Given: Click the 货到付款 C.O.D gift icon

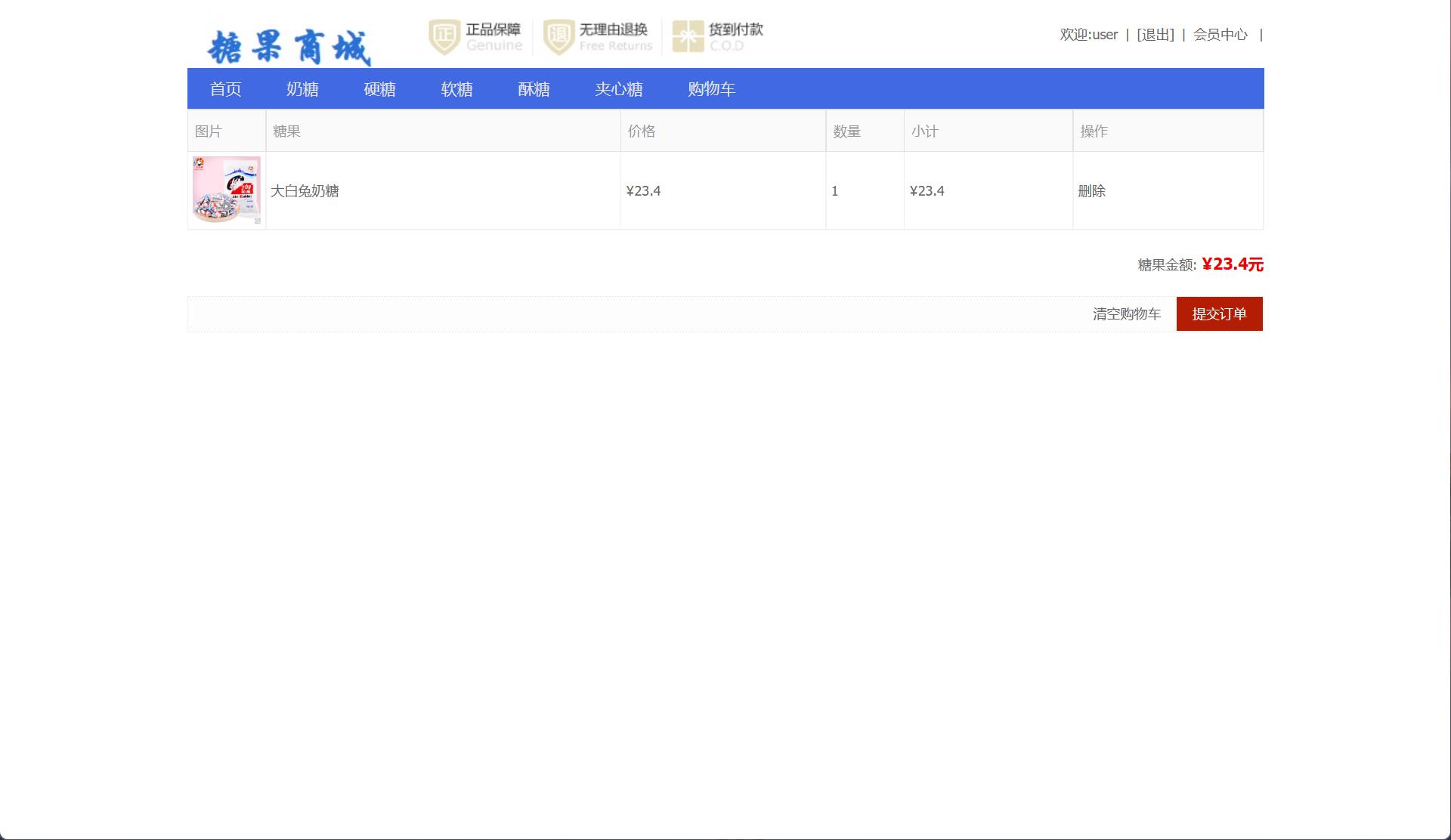Looking at the screenshot, I should [x=688, y=36].
